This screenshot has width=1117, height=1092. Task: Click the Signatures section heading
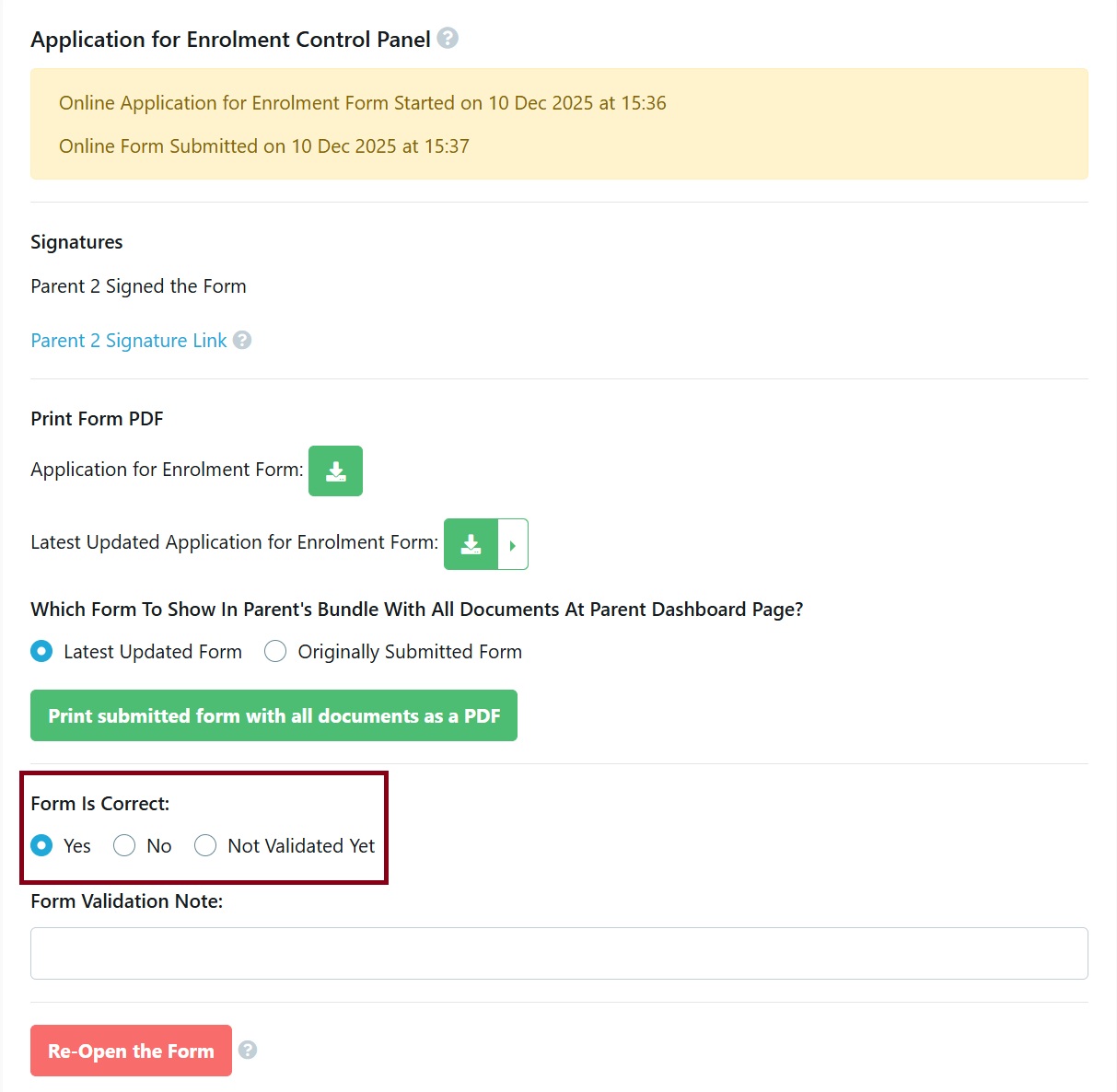pyautogui.click(x=76, y=241)
